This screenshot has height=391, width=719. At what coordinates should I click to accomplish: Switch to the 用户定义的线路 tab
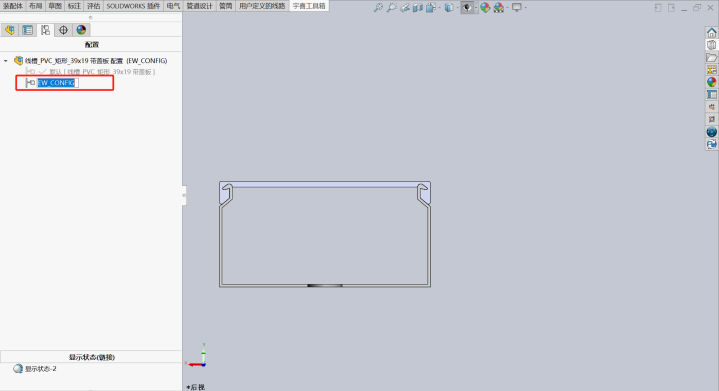pos(262,6)
